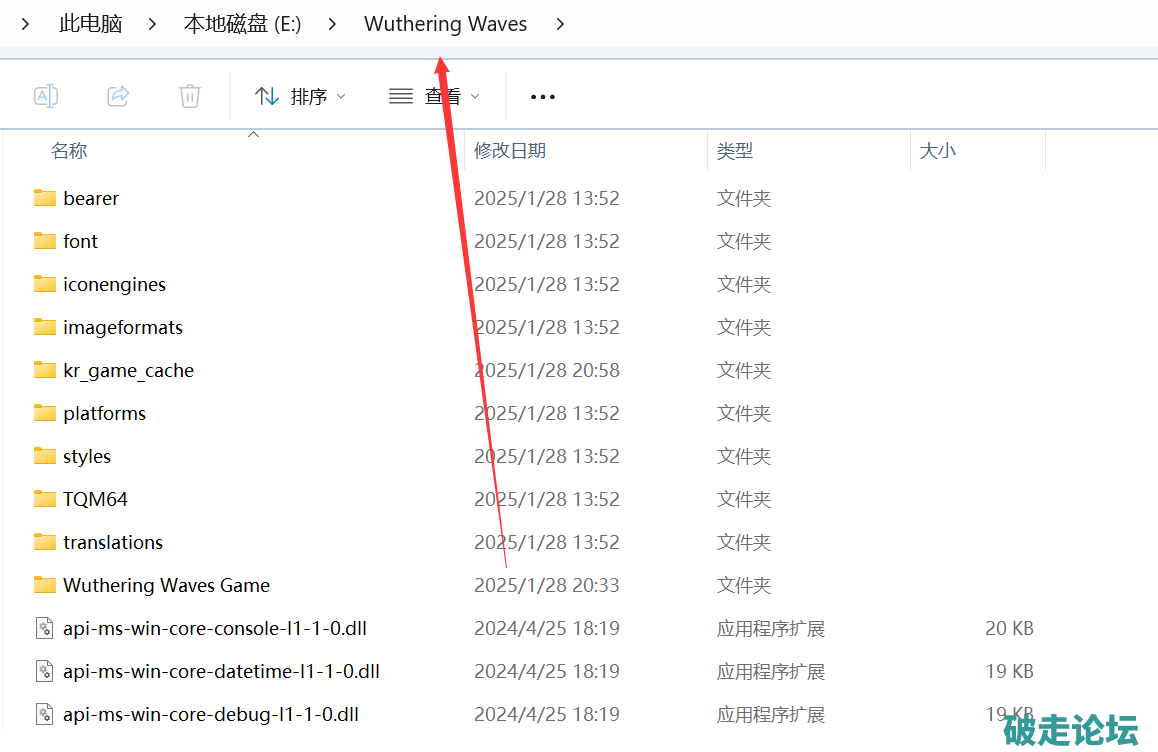
Task: Expand chevron after Wuthering Waves breadcrumb
Action: pos(560,24)
